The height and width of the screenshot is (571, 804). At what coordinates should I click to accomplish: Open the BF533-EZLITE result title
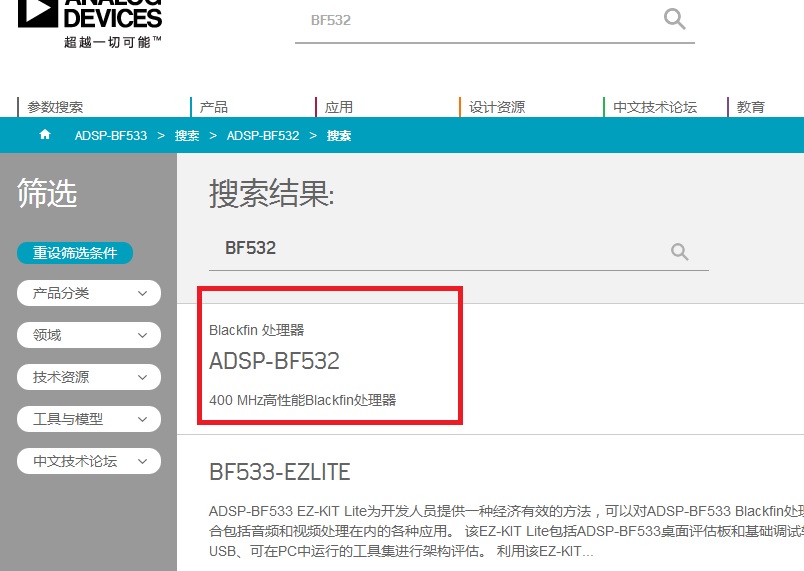[279, 472]
